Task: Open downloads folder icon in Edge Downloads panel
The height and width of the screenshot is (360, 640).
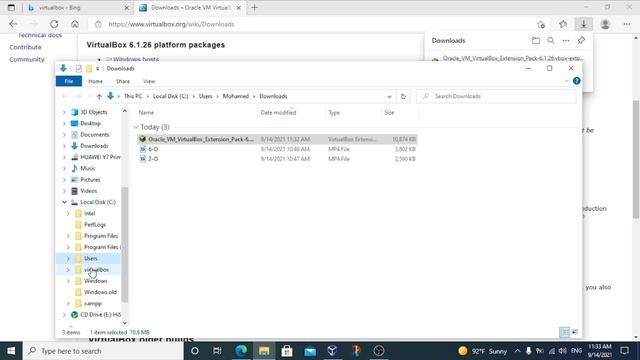Action: point(536,40)
